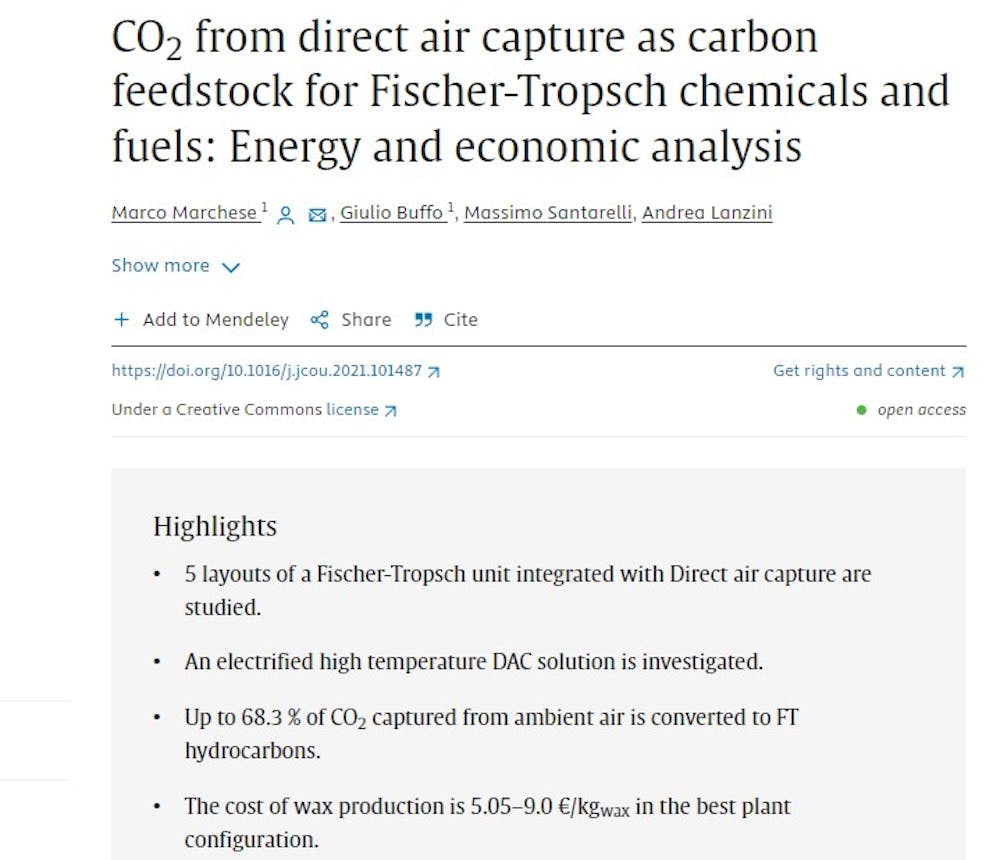
Task: Click the Cite button text
Action: 460,320
